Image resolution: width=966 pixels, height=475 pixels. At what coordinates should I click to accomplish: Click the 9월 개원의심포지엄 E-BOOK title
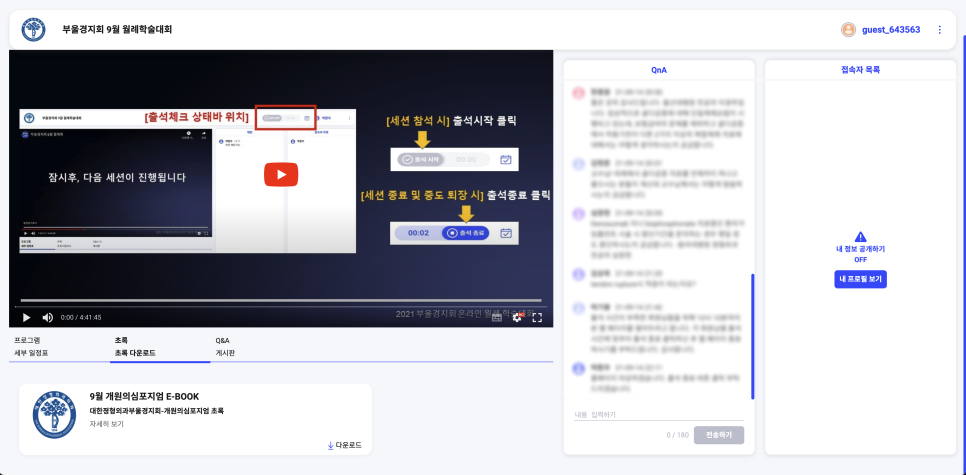coord(144,396)
